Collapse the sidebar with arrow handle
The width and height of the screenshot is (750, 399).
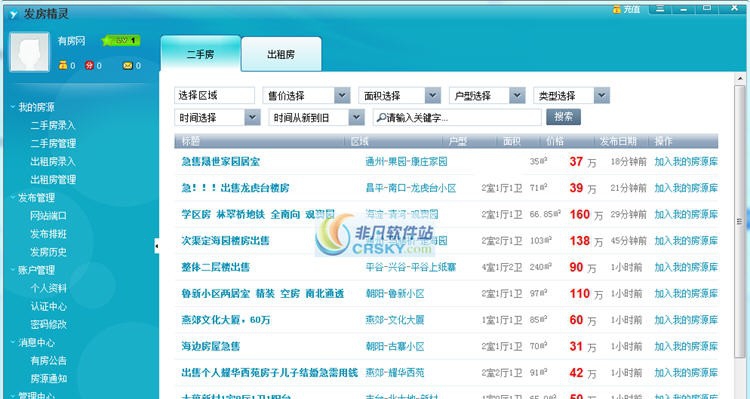pos(156,246)
